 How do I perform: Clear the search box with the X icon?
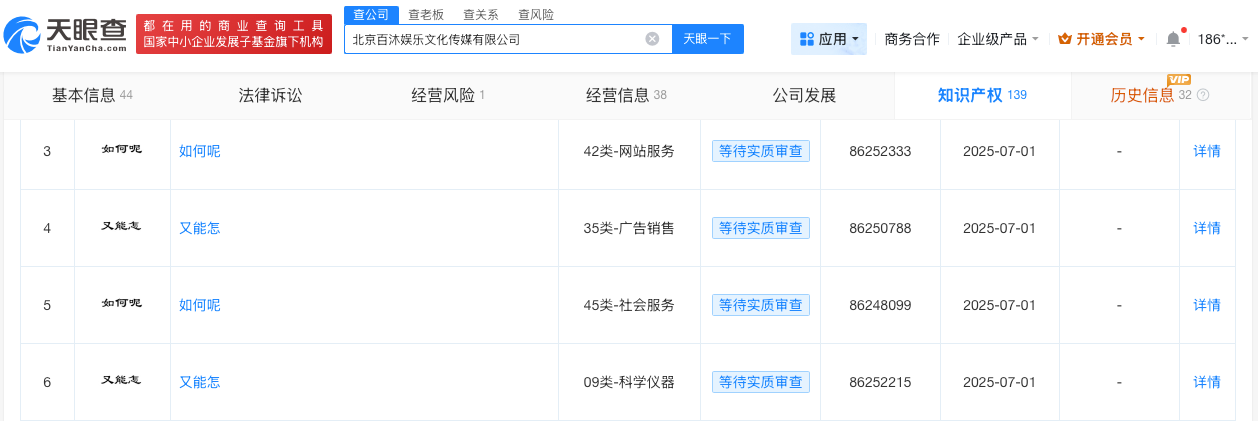(652, 39)
